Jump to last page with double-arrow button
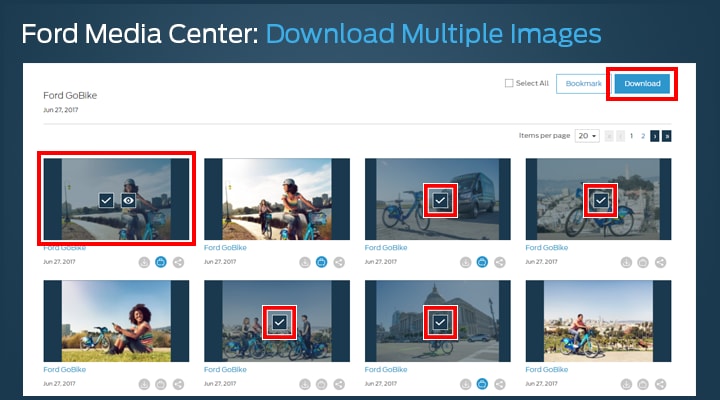 (667, 136)
